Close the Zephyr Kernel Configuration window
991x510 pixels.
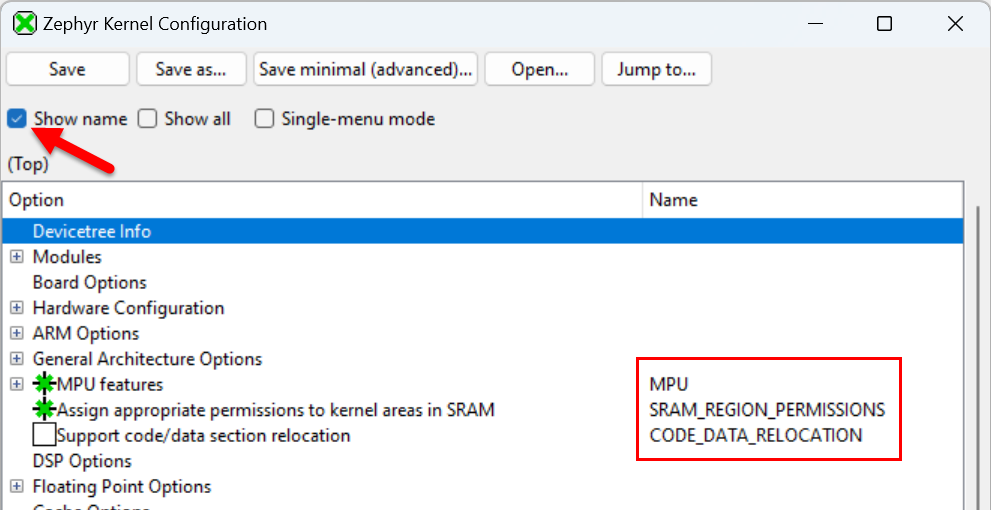[x=955, y=24]
